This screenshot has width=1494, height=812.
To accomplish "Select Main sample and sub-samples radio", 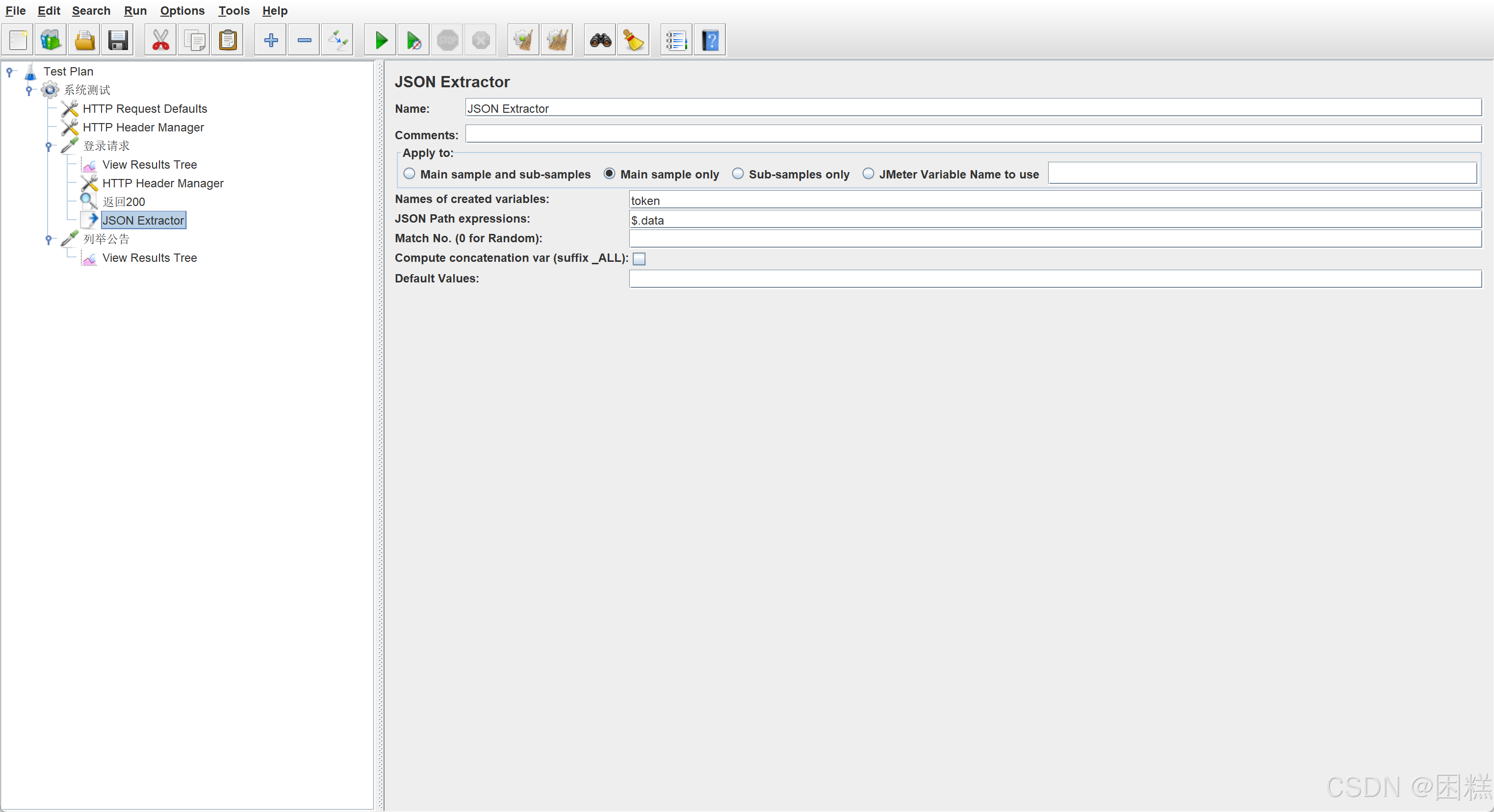I will [x=410, y=174].
